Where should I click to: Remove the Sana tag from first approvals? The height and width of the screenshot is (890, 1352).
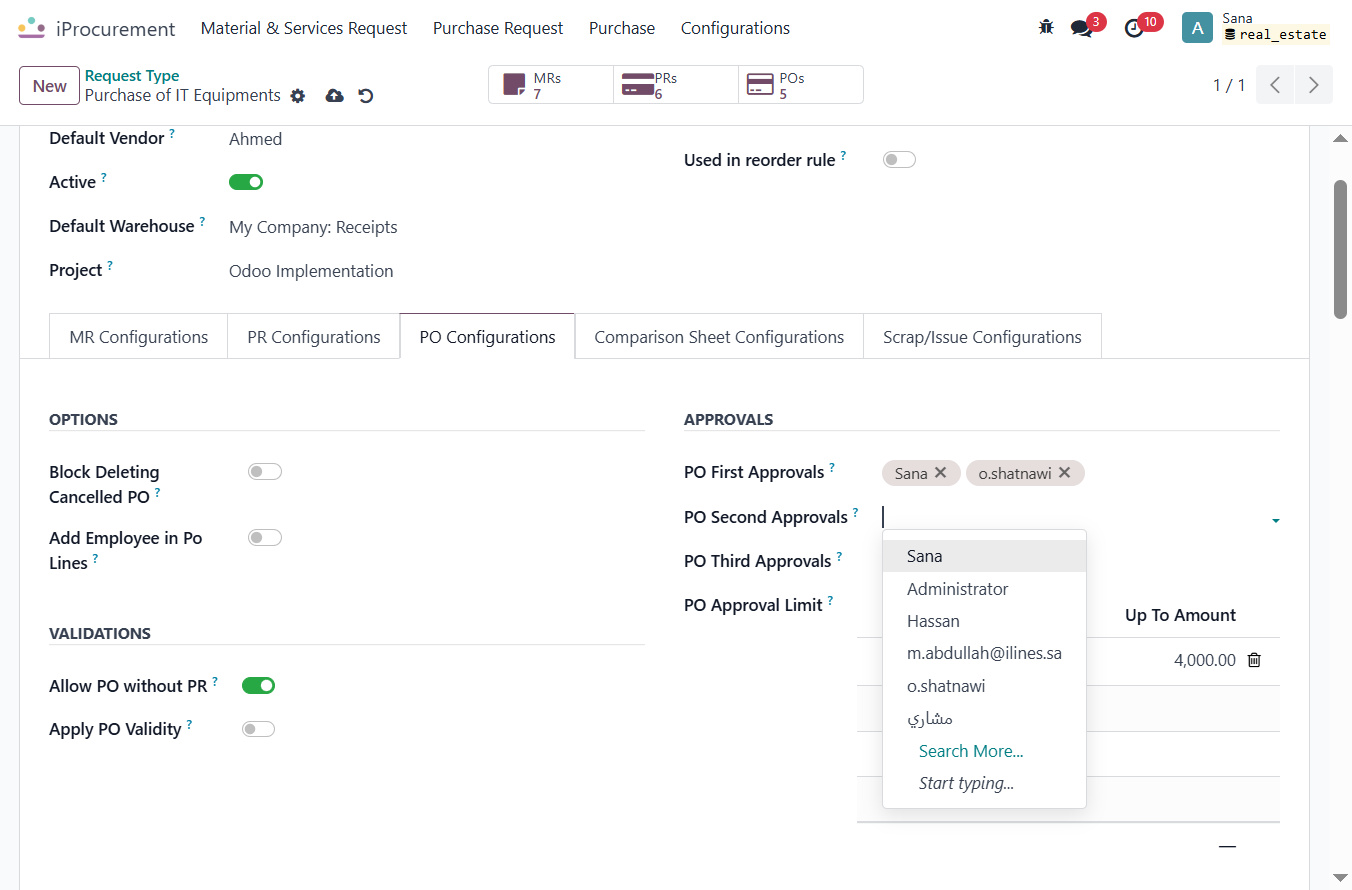pyautogui.click(x=940, y=473)
